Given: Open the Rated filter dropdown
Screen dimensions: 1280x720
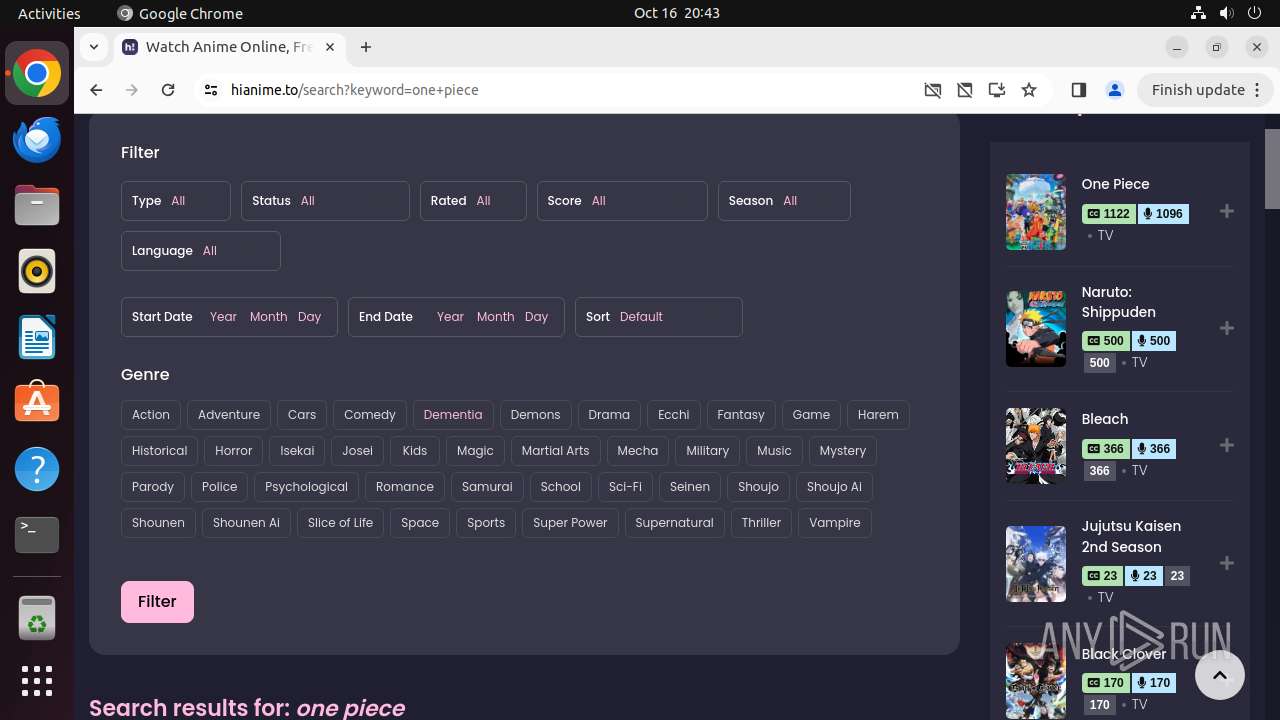Looking at the screenshot, I should pyautogui.click(x=473, y=201).
